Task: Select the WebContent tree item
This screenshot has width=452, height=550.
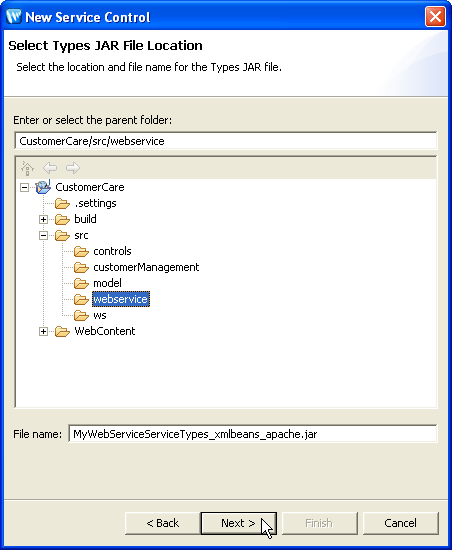Action: (104, 331)
